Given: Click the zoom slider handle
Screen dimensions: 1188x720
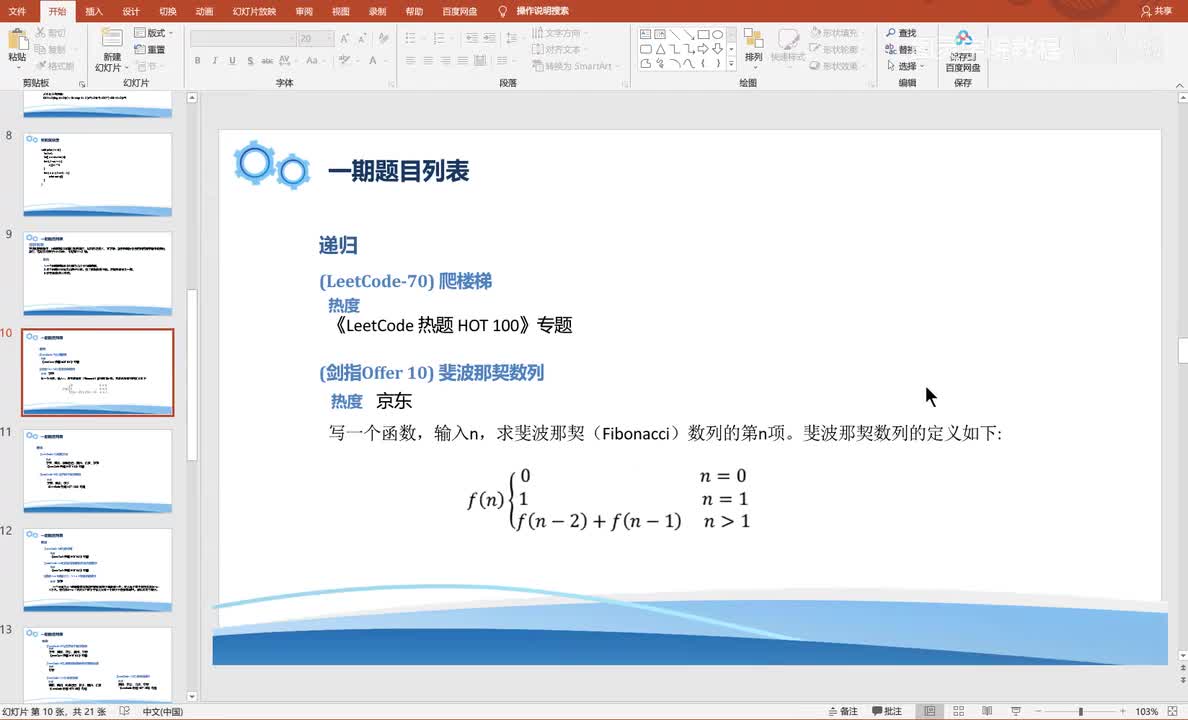Looking at the screenshot, I should coord(1080,711).
